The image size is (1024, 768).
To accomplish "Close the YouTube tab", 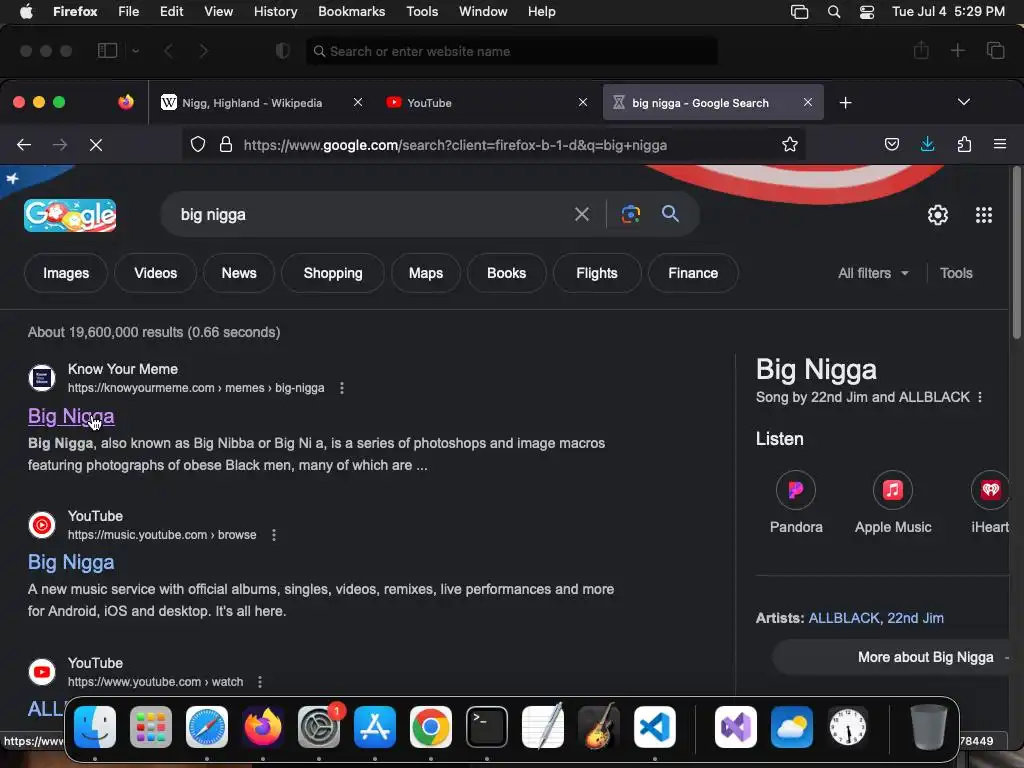I will tap(583, 103).
